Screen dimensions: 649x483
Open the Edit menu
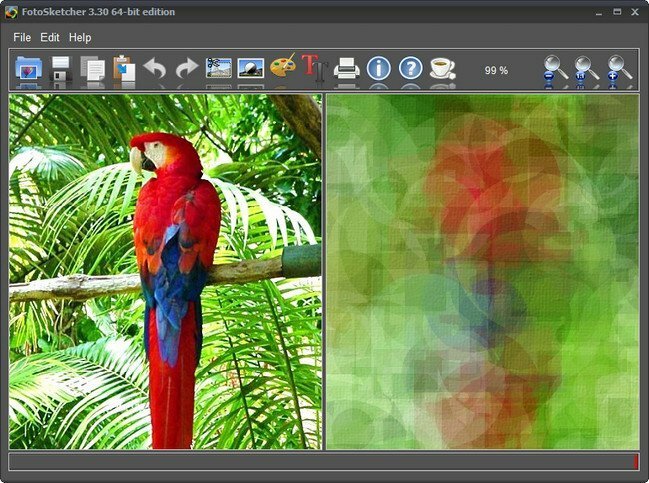click(50, 37)
